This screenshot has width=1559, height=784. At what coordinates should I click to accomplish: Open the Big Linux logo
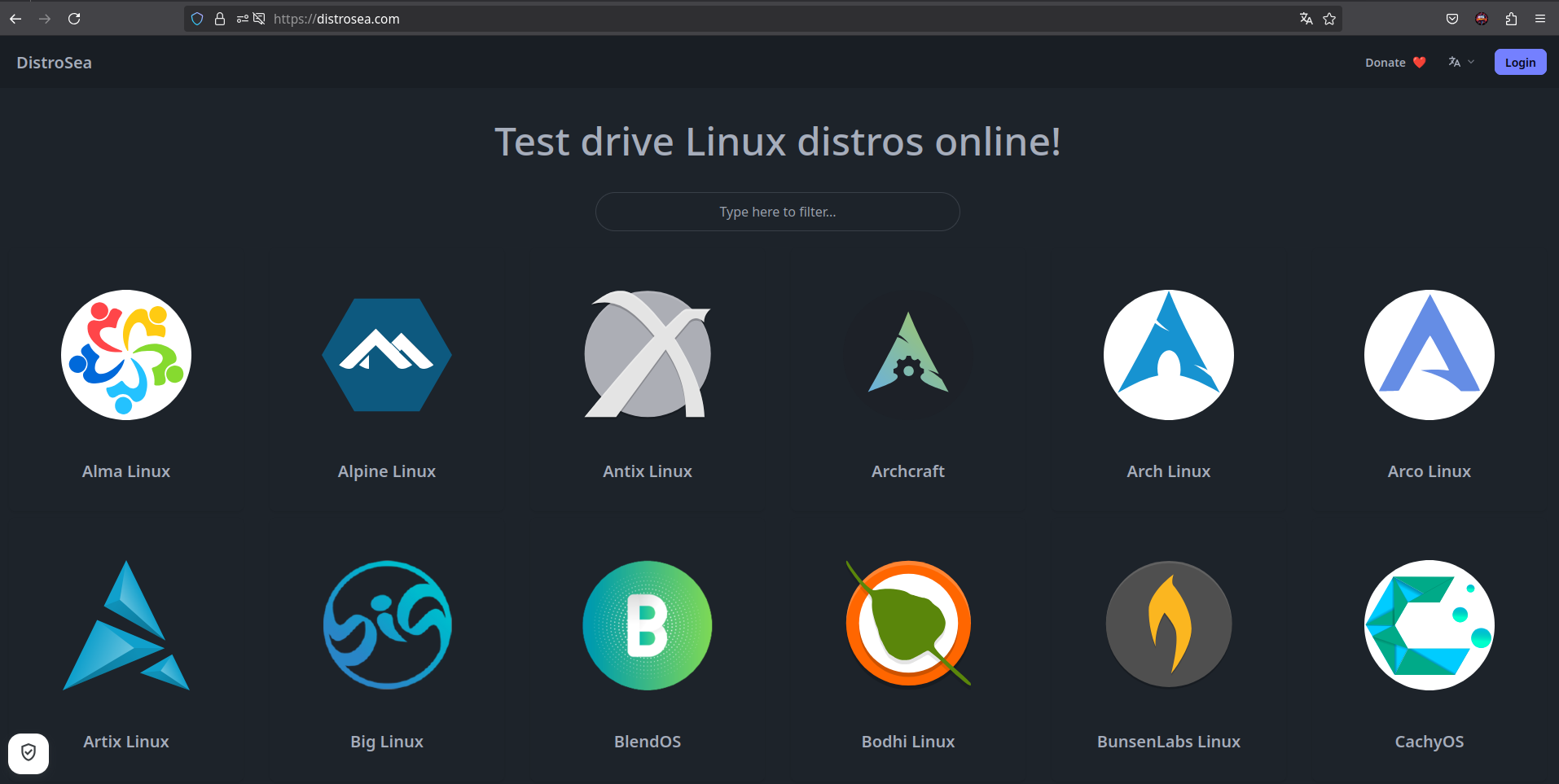387,625
